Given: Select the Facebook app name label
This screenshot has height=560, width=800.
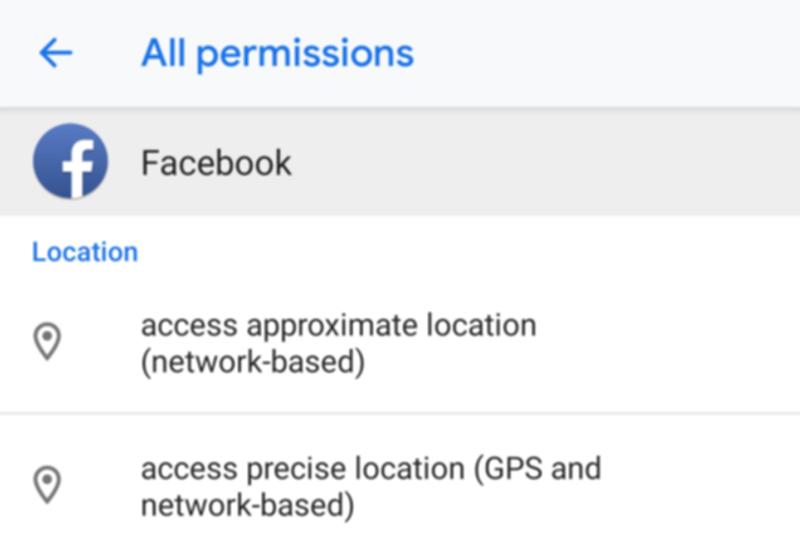Looking at the screenshot, I should (x=216, y=162).
